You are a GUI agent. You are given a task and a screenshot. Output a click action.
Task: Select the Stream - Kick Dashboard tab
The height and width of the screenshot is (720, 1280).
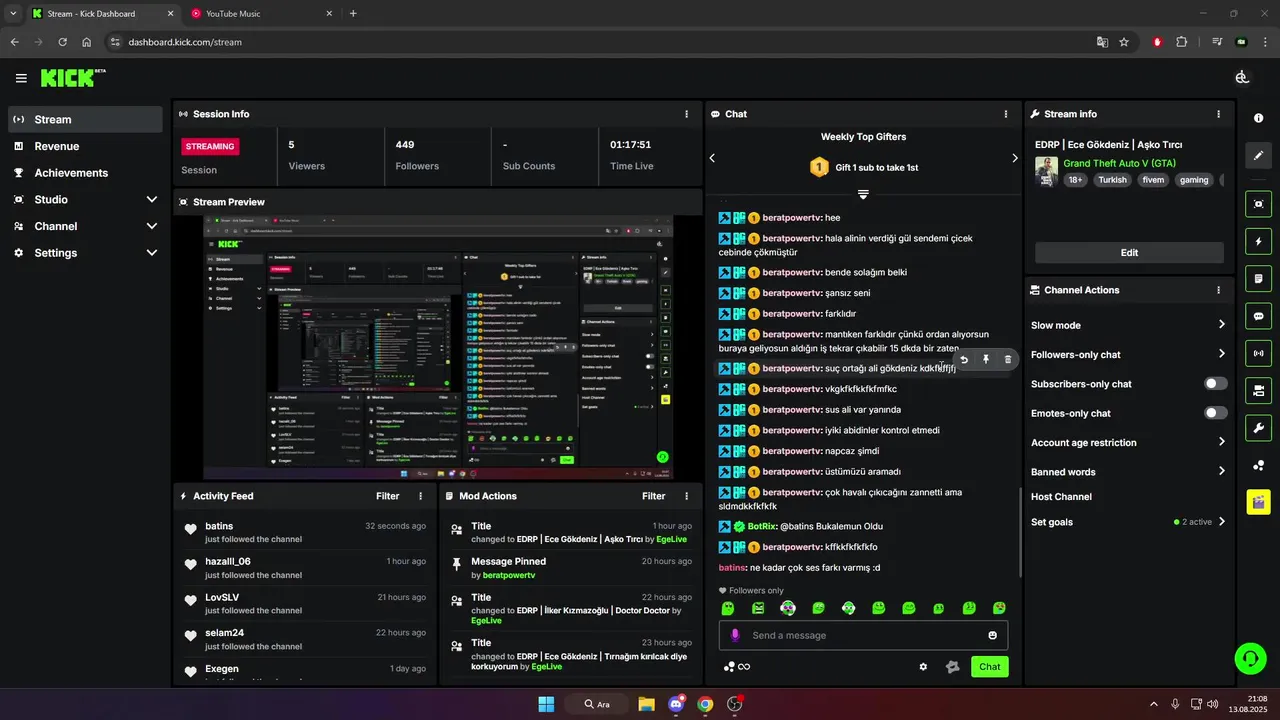(100, 14)
